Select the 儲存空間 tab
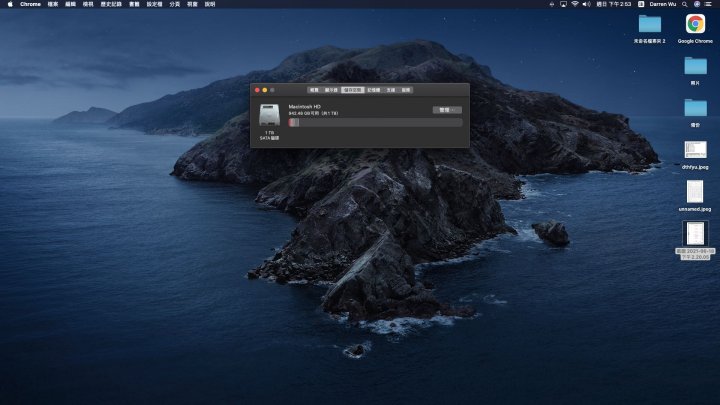The height and width of the screenshot is (405, 720). coord(353,90)
